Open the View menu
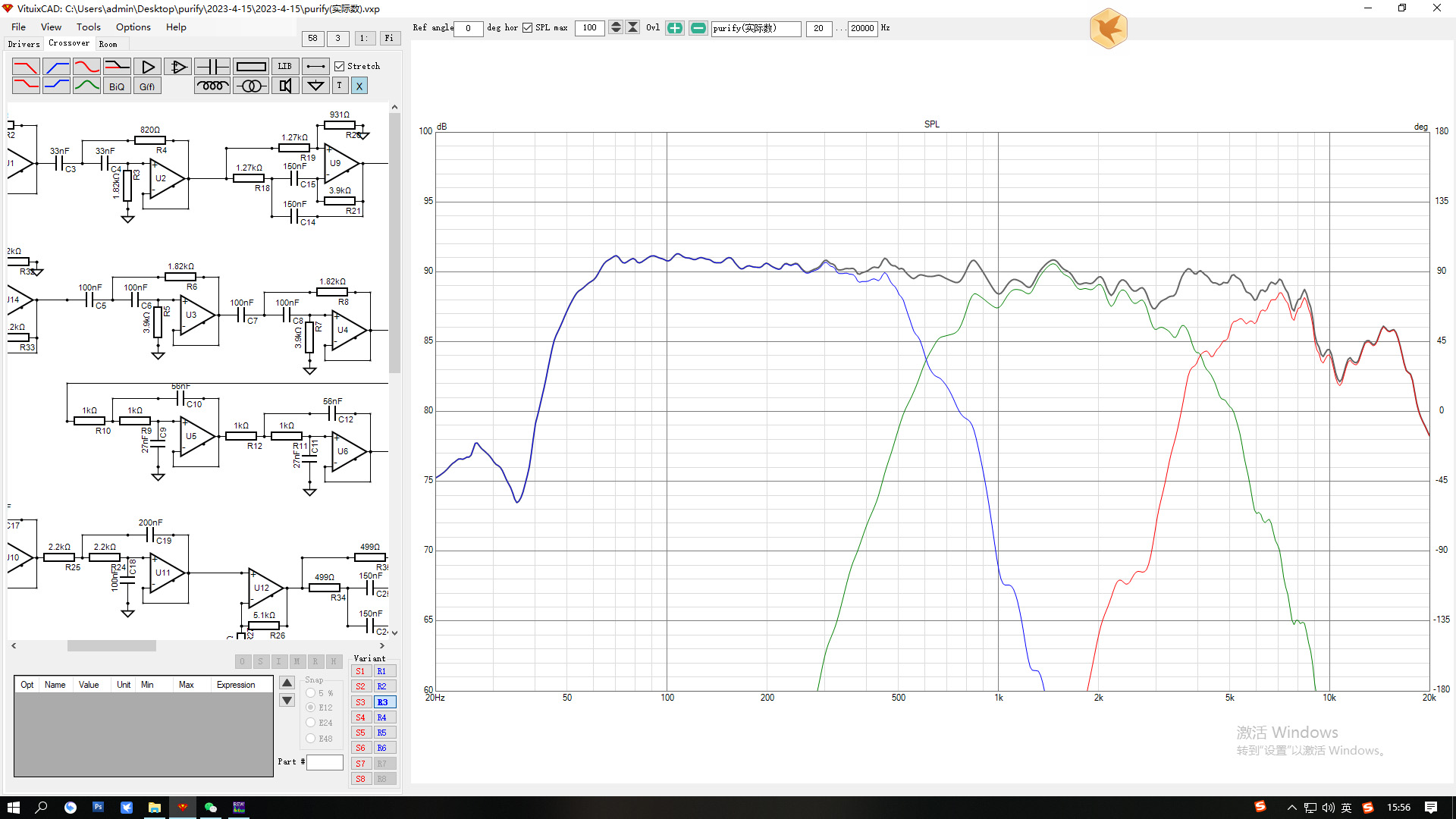 pos(51,27)
